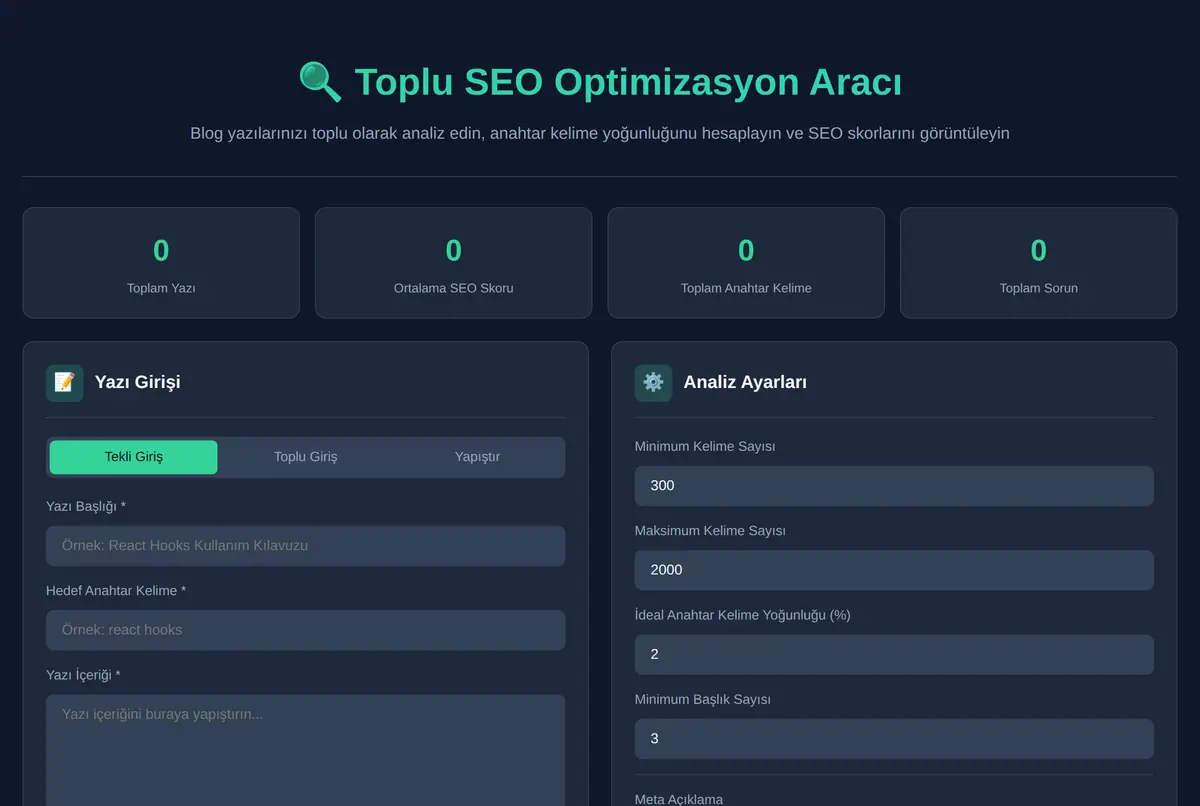The height and width of the screenshot is (806, 1200).
Task: Click the Yazı İçeriği * label
Action: pos(83,675)
